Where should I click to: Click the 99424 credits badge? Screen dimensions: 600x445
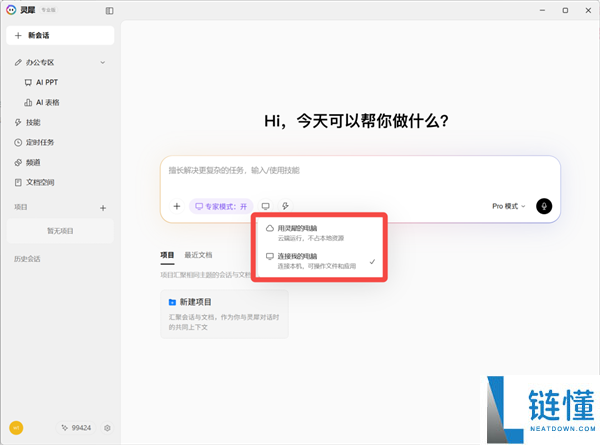point(76,428)
